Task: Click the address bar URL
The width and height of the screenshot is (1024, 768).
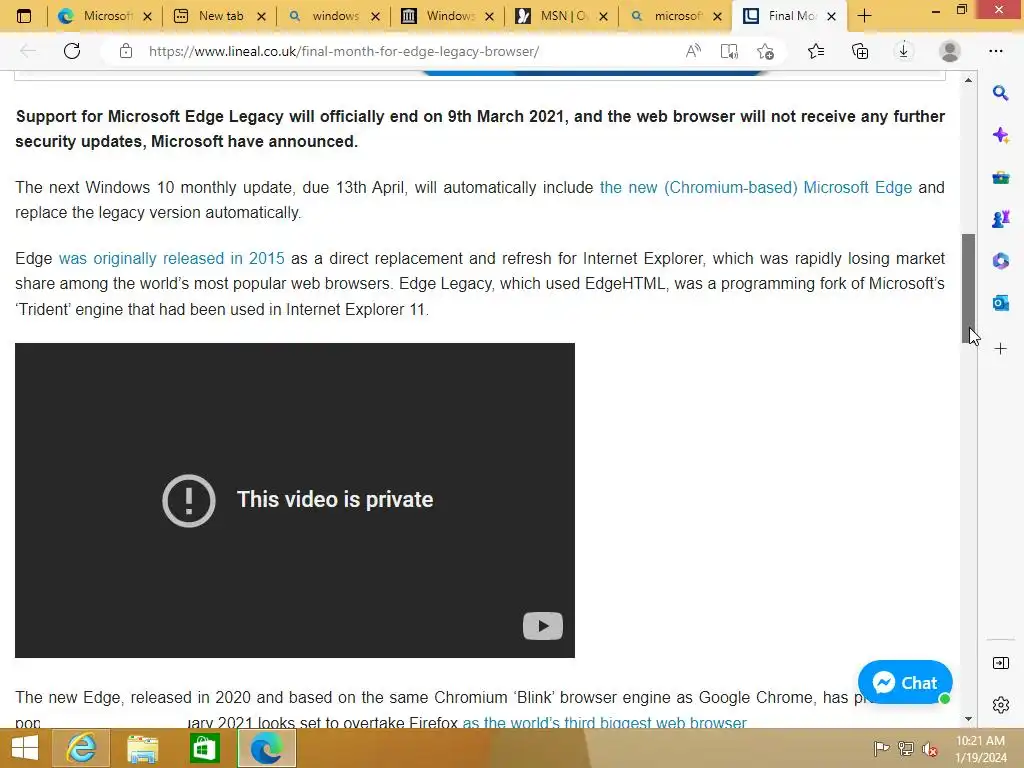Action: 344,51
